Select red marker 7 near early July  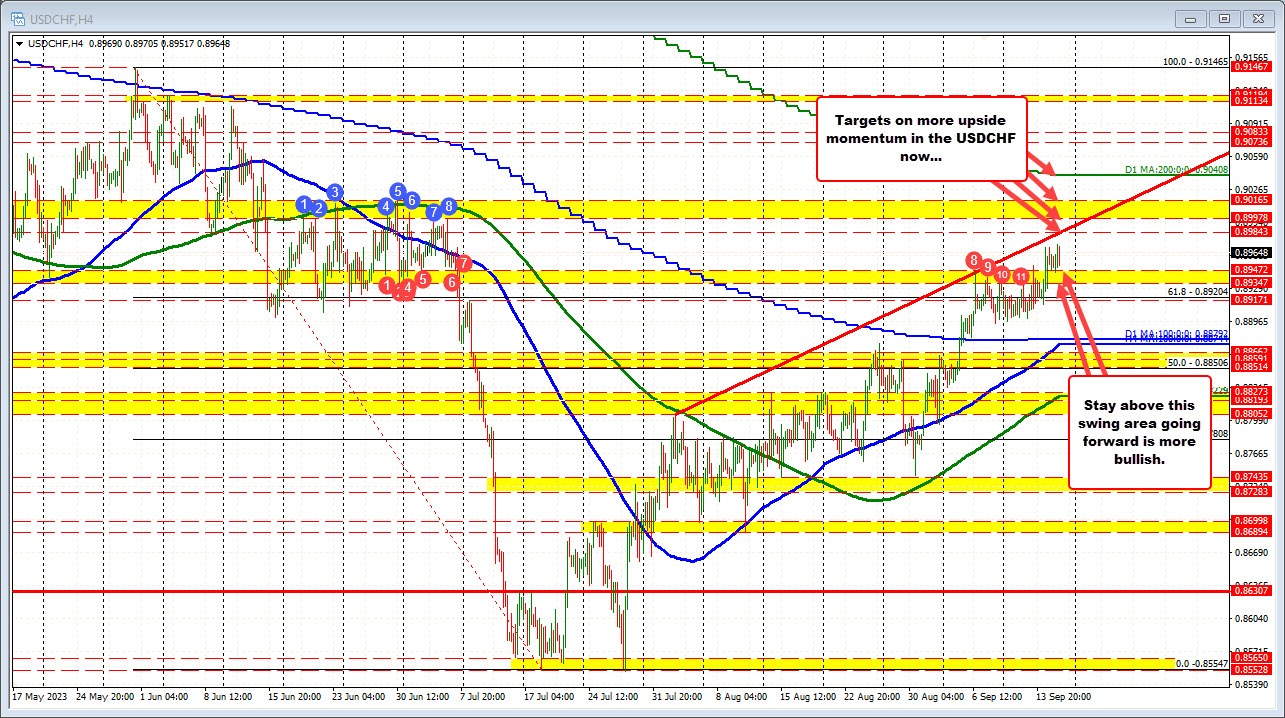tap(463, 262)
